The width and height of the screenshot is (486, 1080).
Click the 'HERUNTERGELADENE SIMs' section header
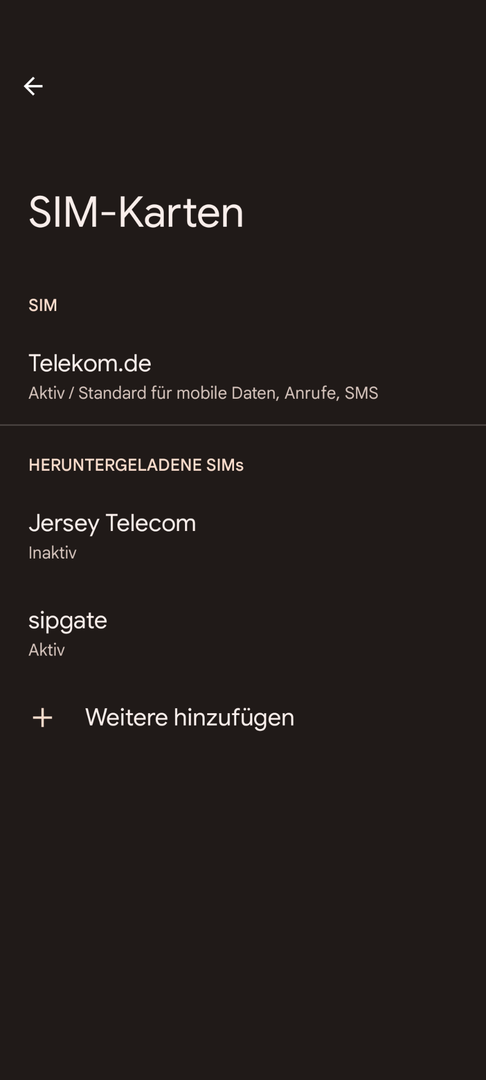[136, 466]
